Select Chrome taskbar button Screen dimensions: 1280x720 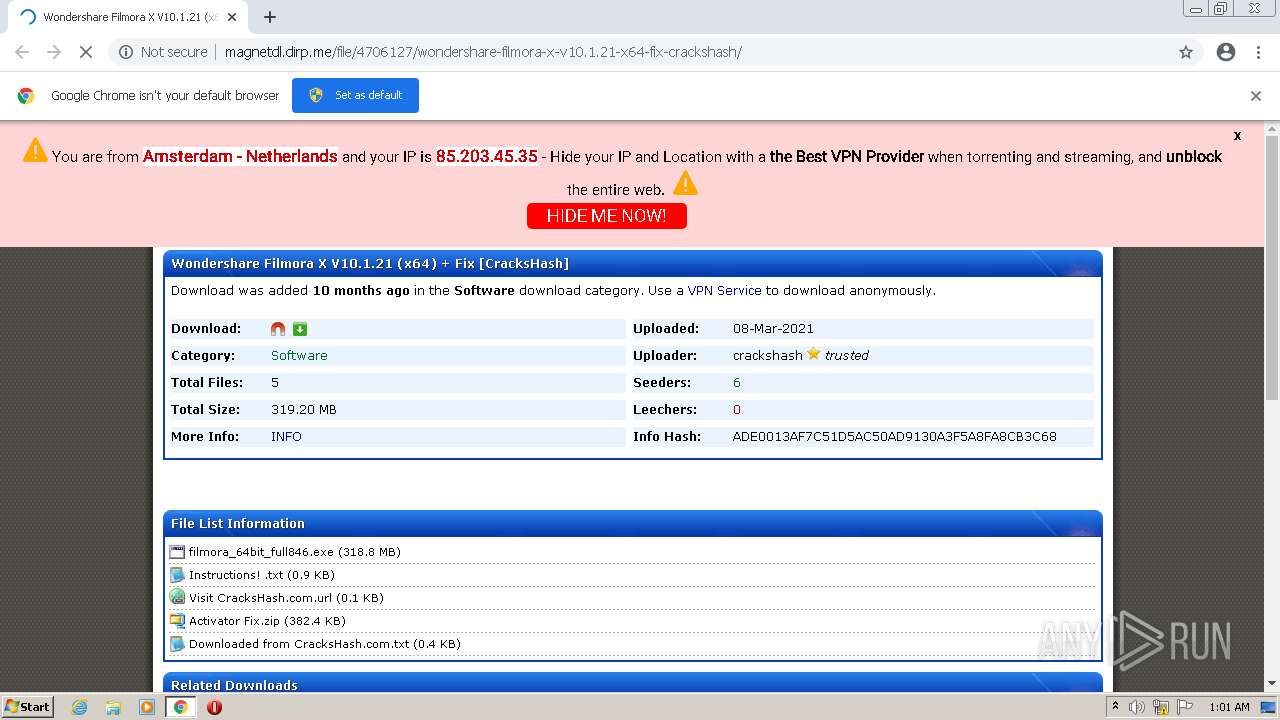click(x=180, y=707)
